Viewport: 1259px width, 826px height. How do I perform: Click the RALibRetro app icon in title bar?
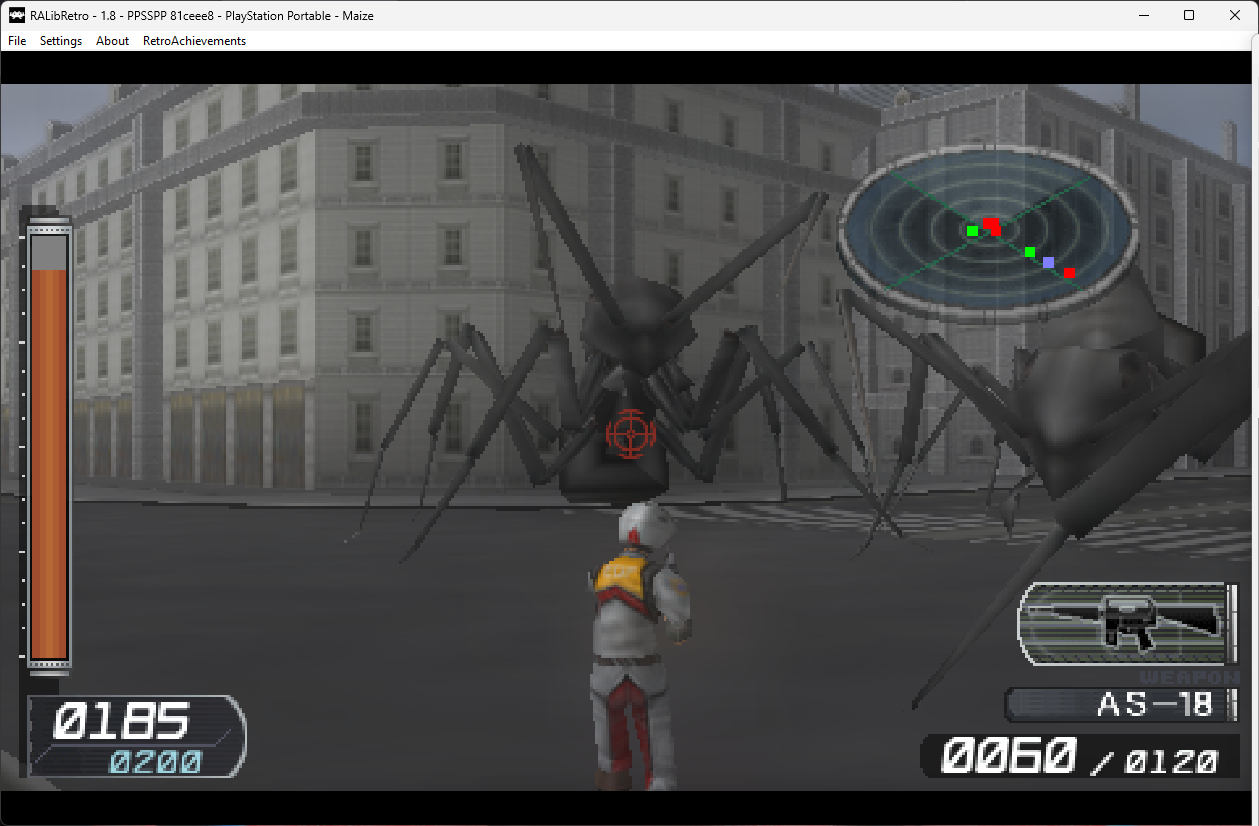tap(17, 15)
